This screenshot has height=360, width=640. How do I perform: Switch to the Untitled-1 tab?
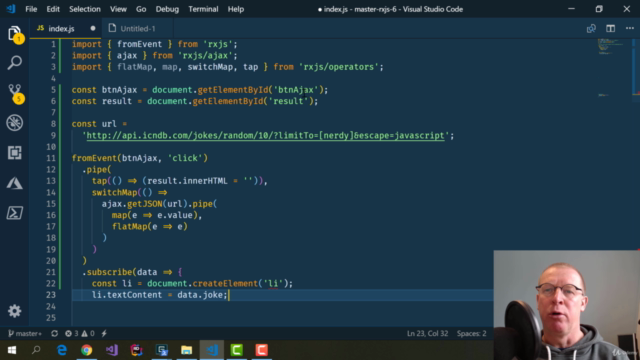point(138,29)
